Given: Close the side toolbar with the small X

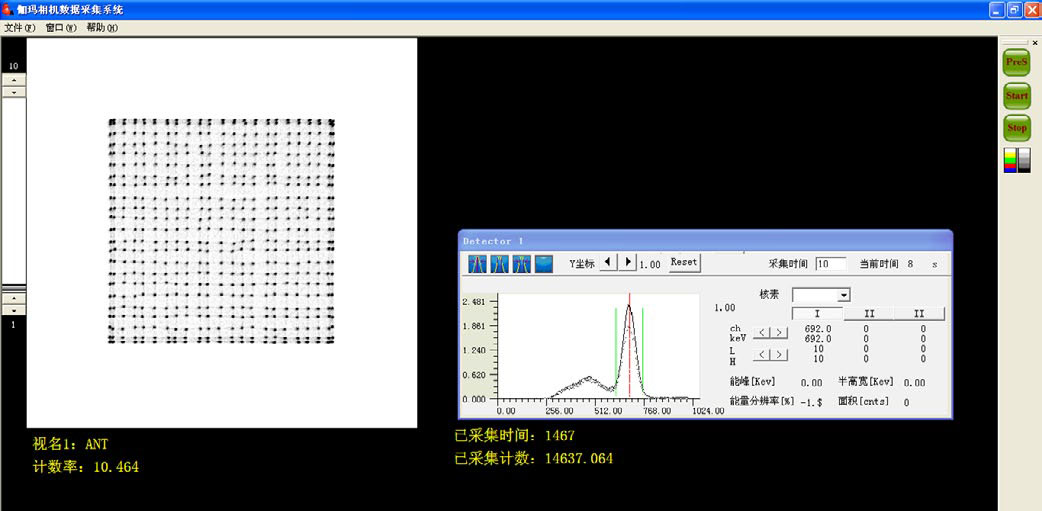Looking at the screenshot, I should (x=1034, y=42).
